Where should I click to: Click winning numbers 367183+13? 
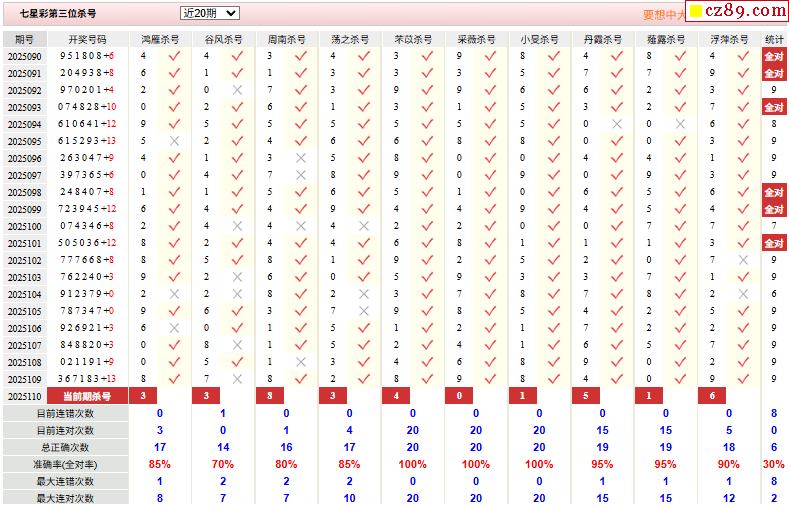tap(87, 379)
